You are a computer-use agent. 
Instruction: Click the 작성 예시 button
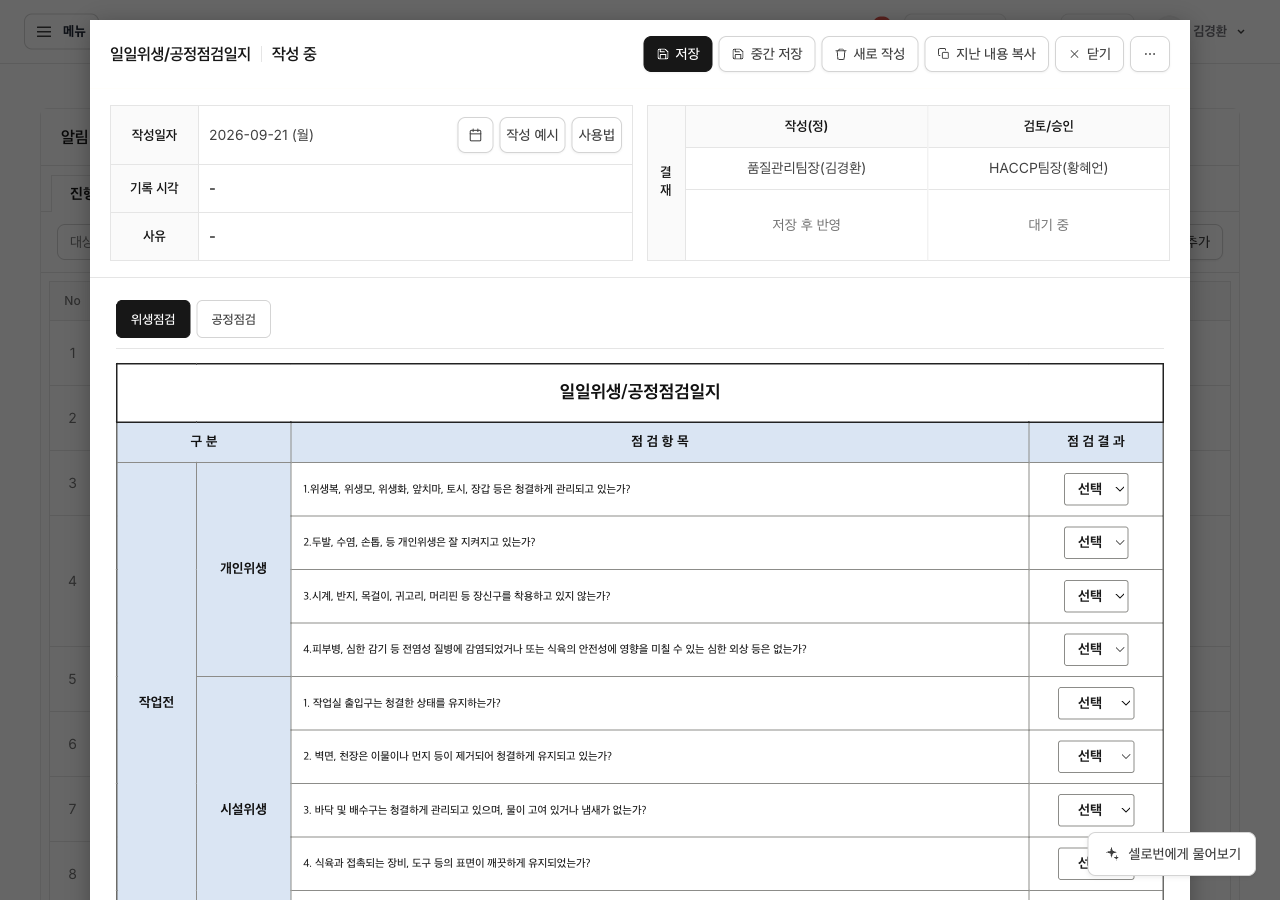pyautogui.click(x=532, y=135)
